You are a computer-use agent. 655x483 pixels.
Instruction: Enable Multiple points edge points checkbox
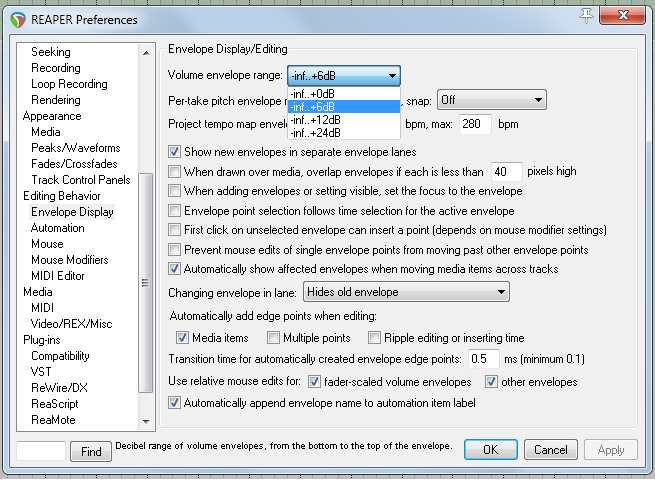pos(273,338)
